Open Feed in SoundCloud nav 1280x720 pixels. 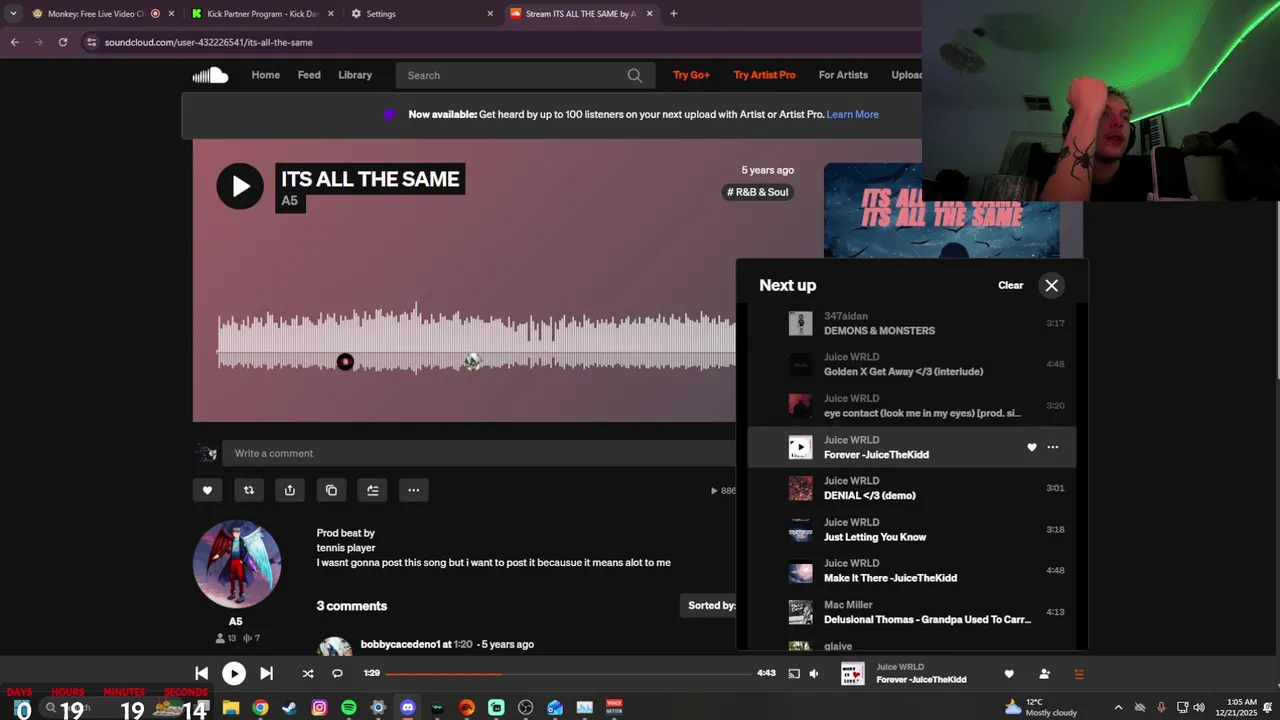click(x=309, y=75)
